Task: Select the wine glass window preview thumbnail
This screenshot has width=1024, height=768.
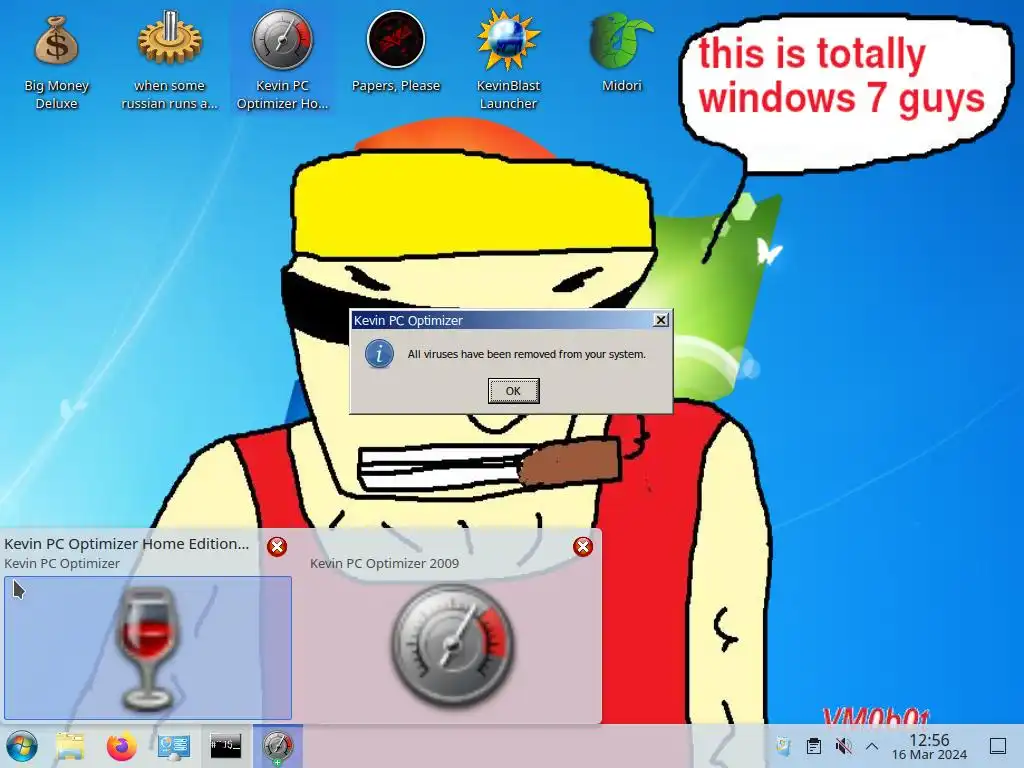Action: pyautogui.click(x=148, y=648)
